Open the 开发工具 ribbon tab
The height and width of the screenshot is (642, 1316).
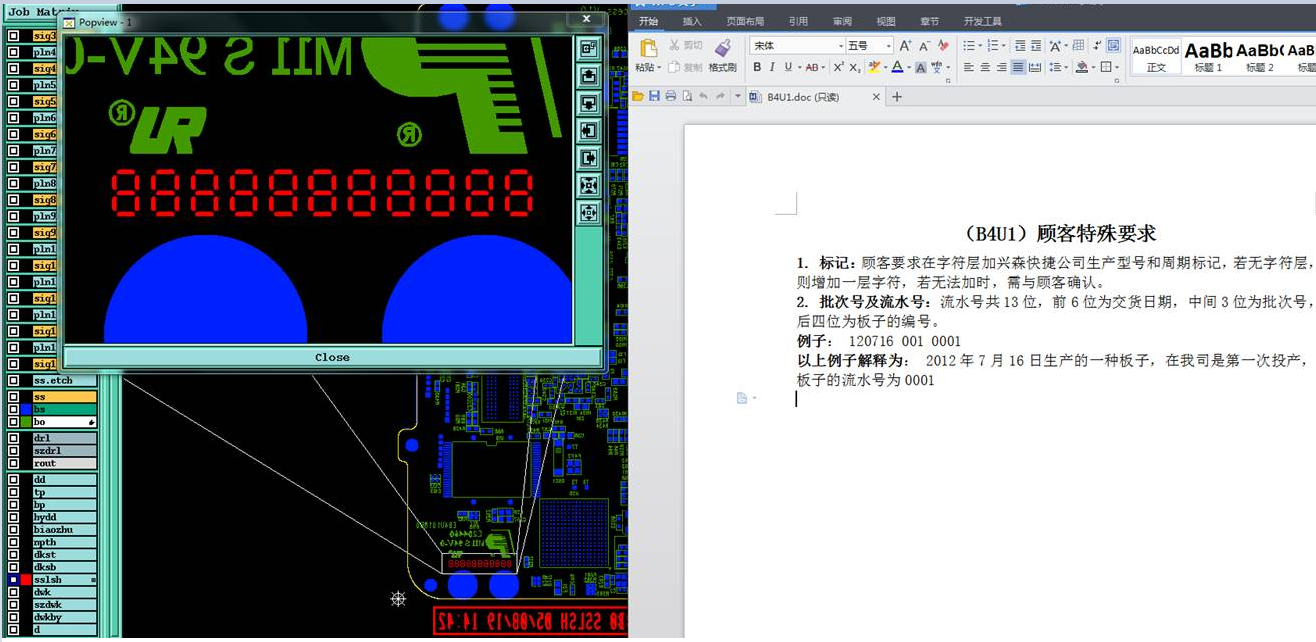[983, 22]
